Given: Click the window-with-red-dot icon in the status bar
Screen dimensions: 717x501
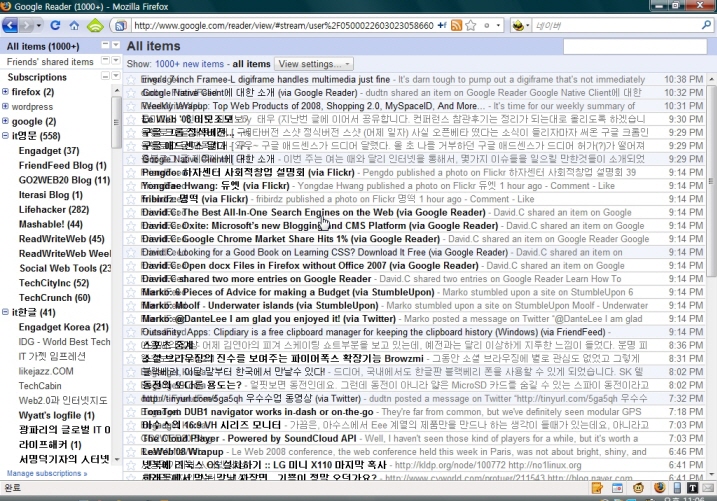Looking at the screenshot, I should [617, 488].
